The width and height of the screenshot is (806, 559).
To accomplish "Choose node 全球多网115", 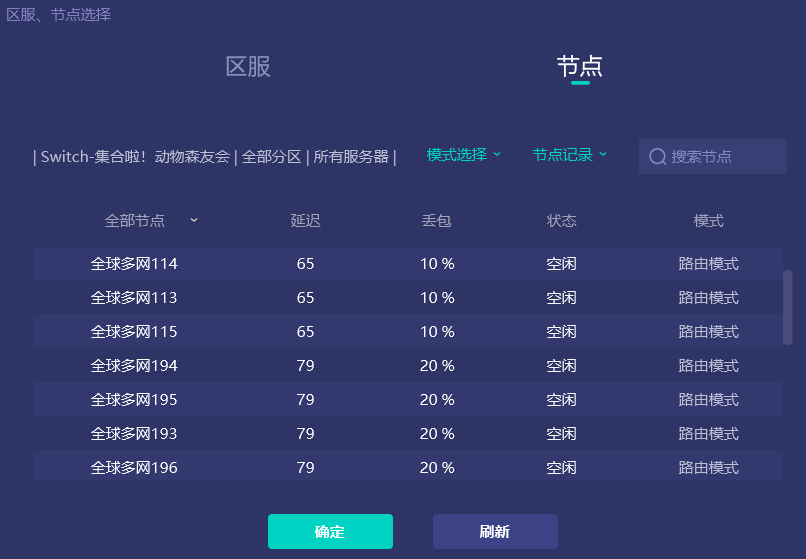I will 134,332.
